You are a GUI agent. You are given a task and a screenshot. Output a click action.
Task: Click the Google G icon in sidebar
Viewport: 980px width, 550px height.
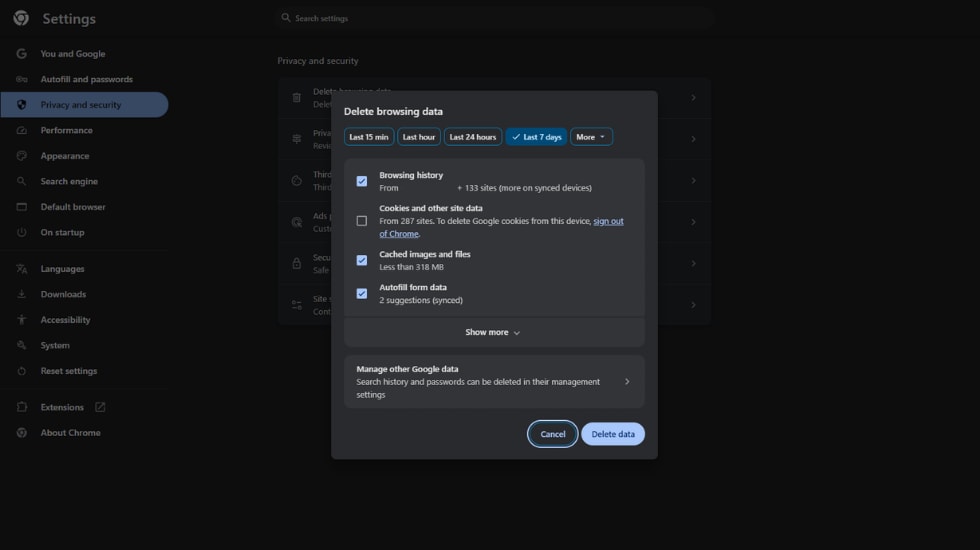tap(21, 54)
